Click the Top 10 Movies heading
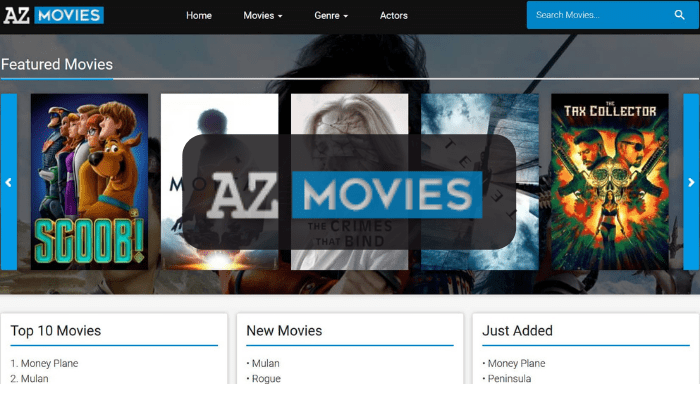The width and height of the screenshot is (700, 400). click(56, 331)
